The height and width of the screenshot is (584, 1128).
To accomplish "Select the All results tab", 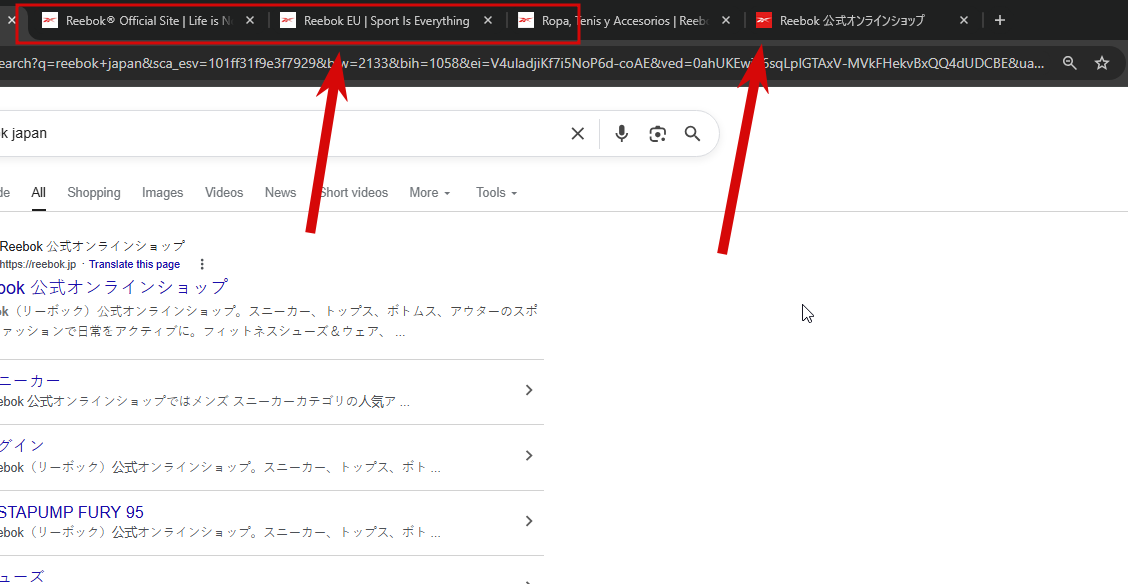I will coord(38,193).
